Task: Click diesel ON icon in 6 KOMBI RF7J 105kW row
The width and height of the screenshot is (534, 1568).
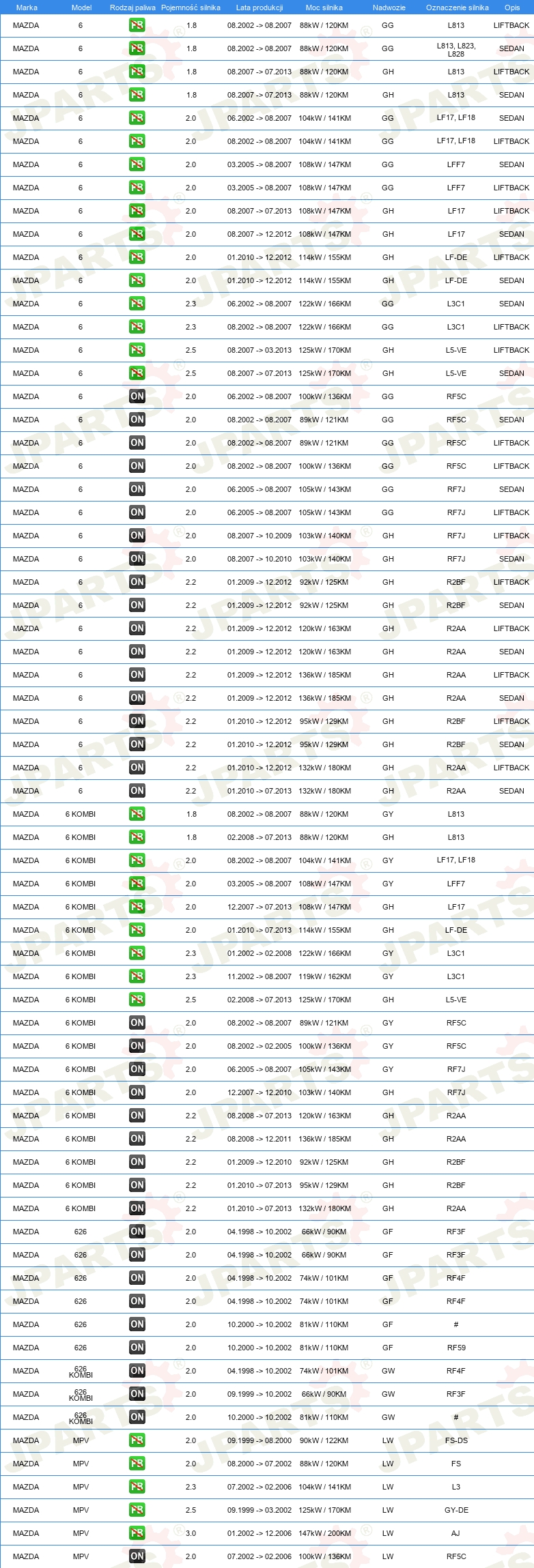Action: 137,1069
